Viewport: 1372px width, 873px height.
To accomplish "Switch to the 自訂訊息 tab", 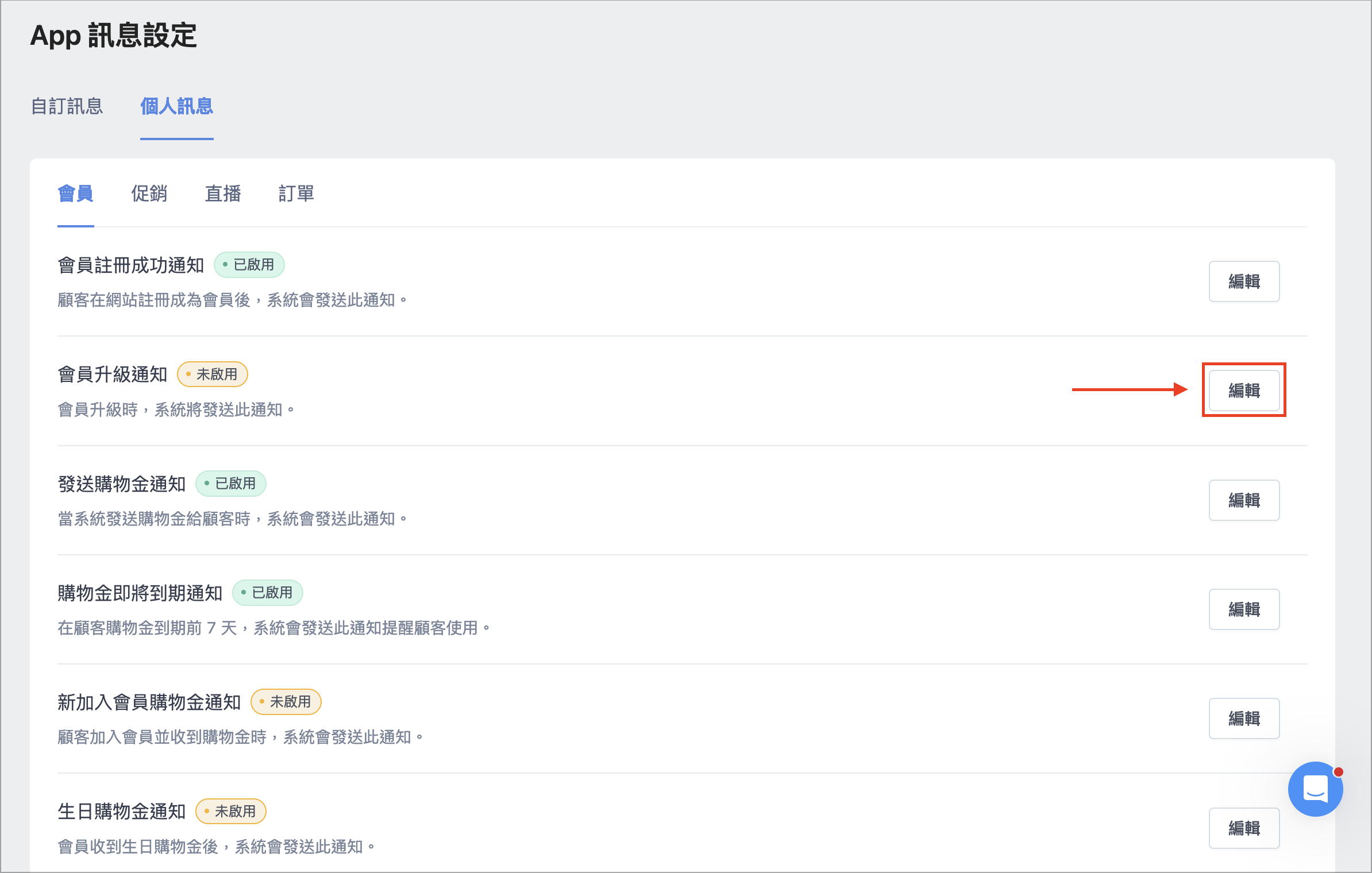I will pos(67,106).
